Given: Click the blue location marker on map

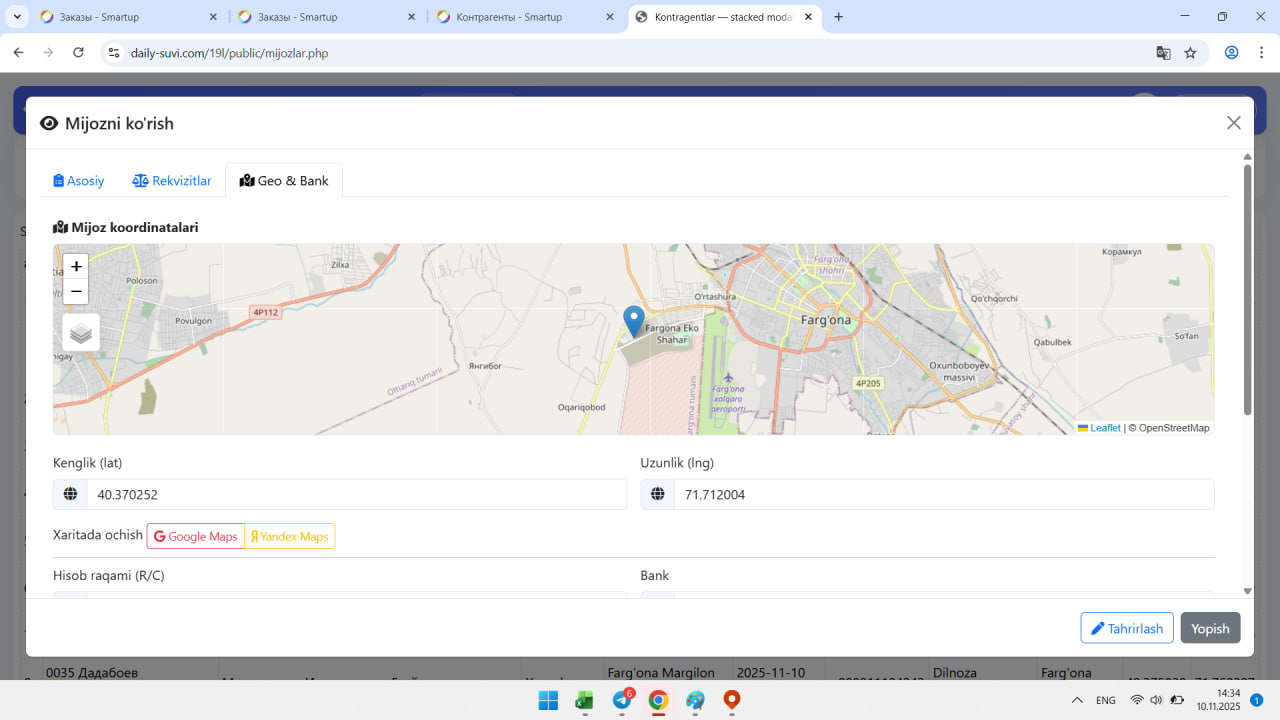Looking at the screenshot, I should pyautogui.click(x=633, y=320).
